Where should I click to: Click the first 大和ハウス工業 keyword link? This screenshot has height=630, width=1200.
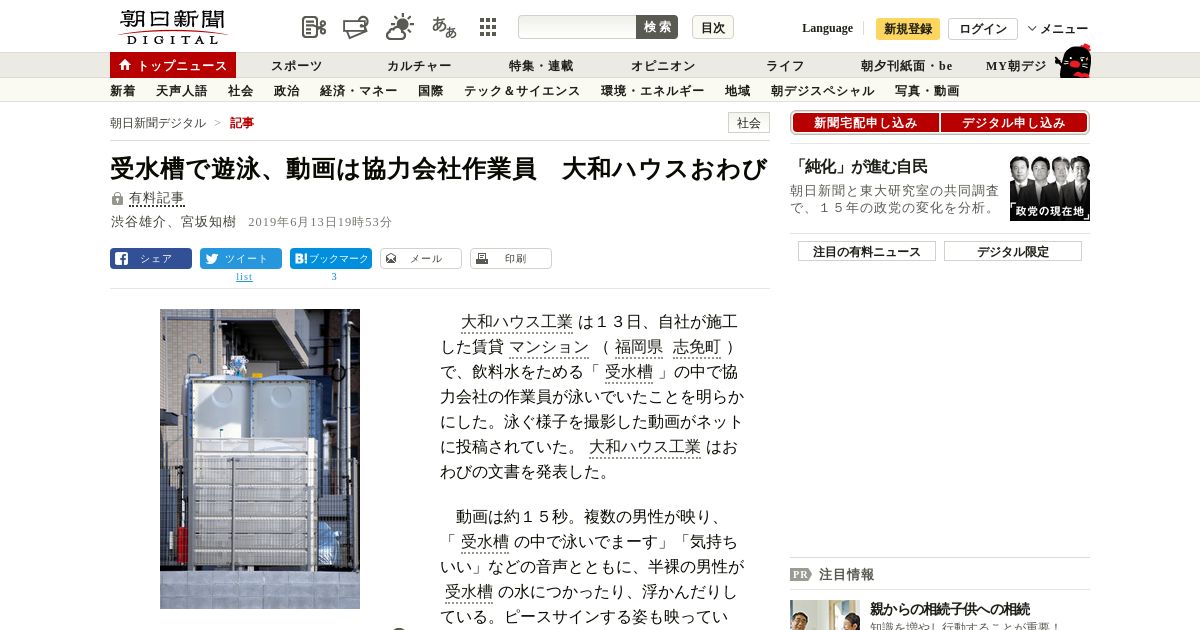pyautogui.click(x=517, y=322)
